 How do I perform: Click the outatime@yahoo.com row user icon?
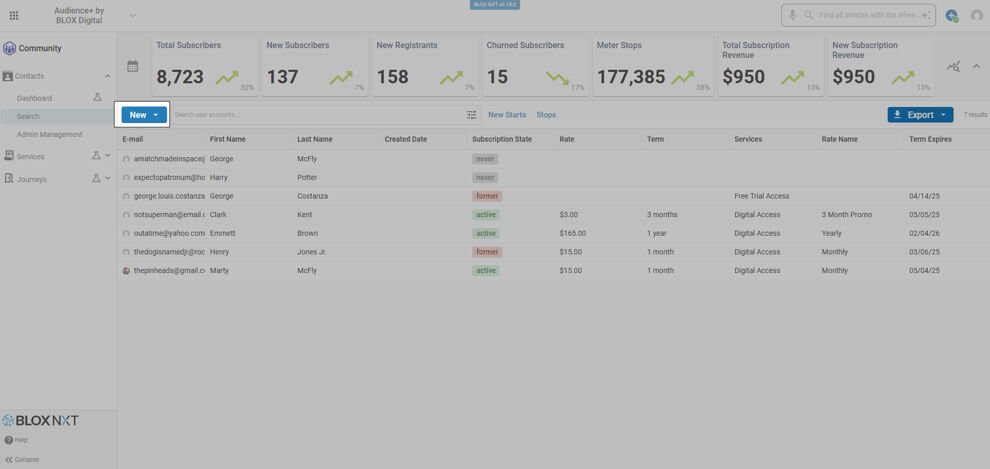coord(126,234)
